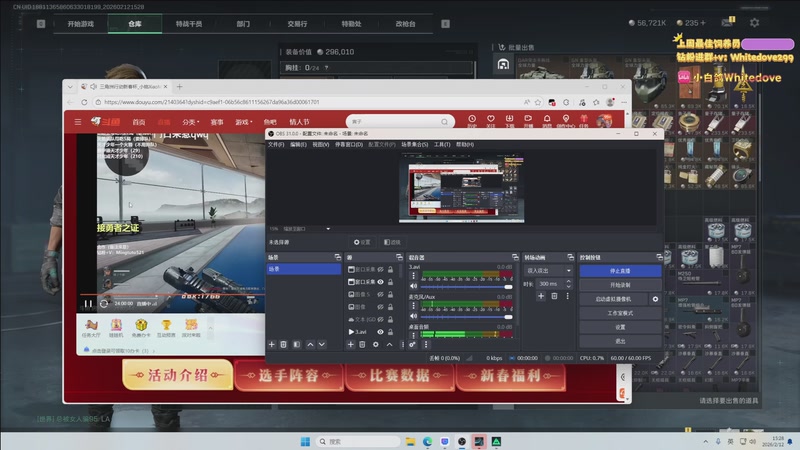The height and width of the screenshot is (450, 800).
Task: Open scene filters icon in scenes panel
Action: (297, 345)
